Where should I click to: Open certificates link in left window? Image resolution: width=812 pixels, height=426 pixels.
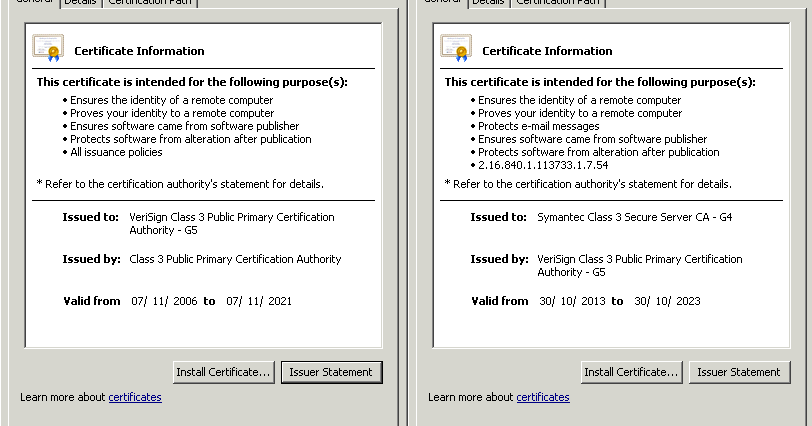(135, 397)
